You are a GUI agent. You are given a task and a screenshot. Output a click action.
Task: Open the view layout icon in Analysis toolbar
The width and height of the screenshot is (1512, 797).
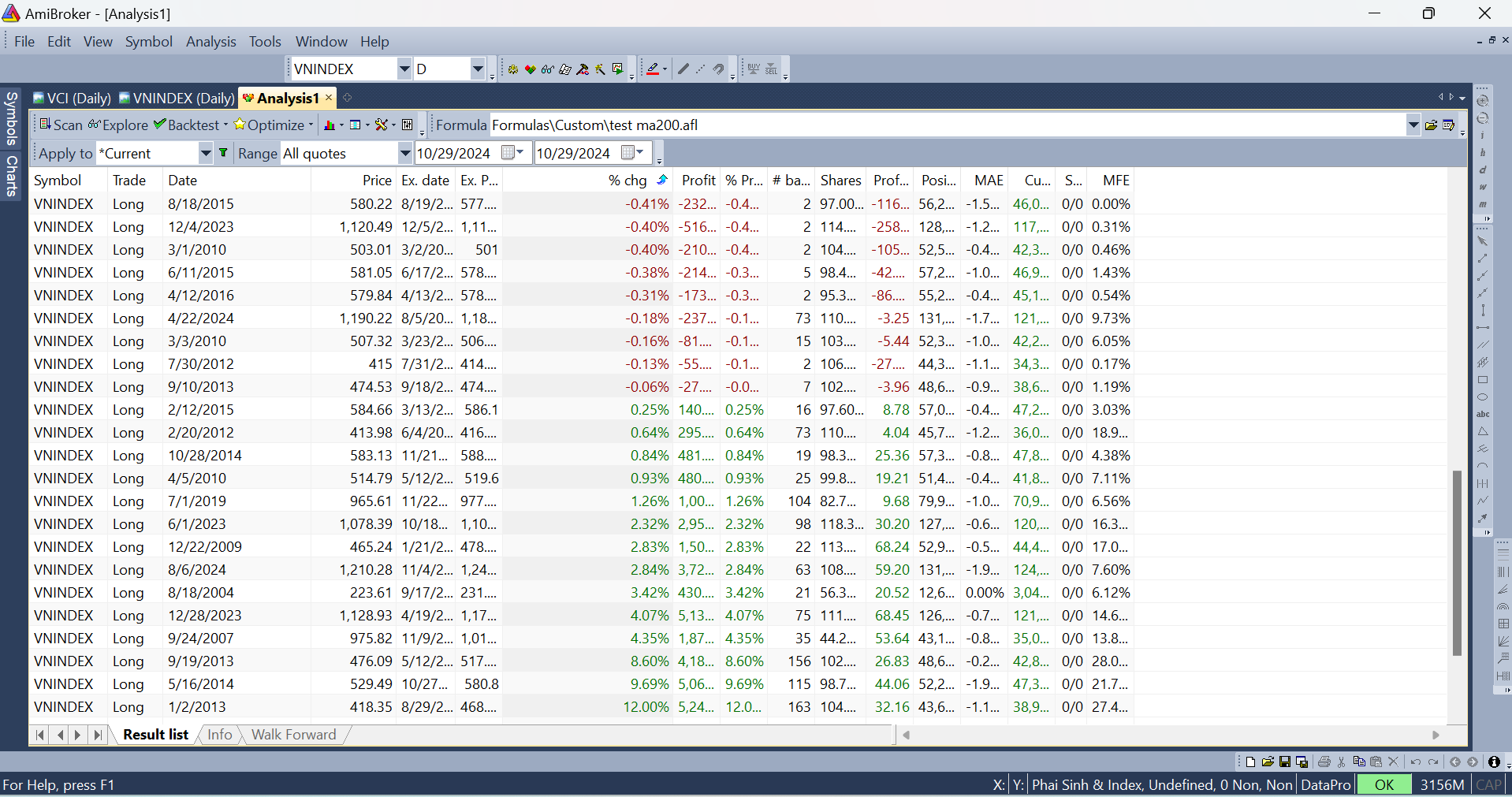(x=356, y=125)
